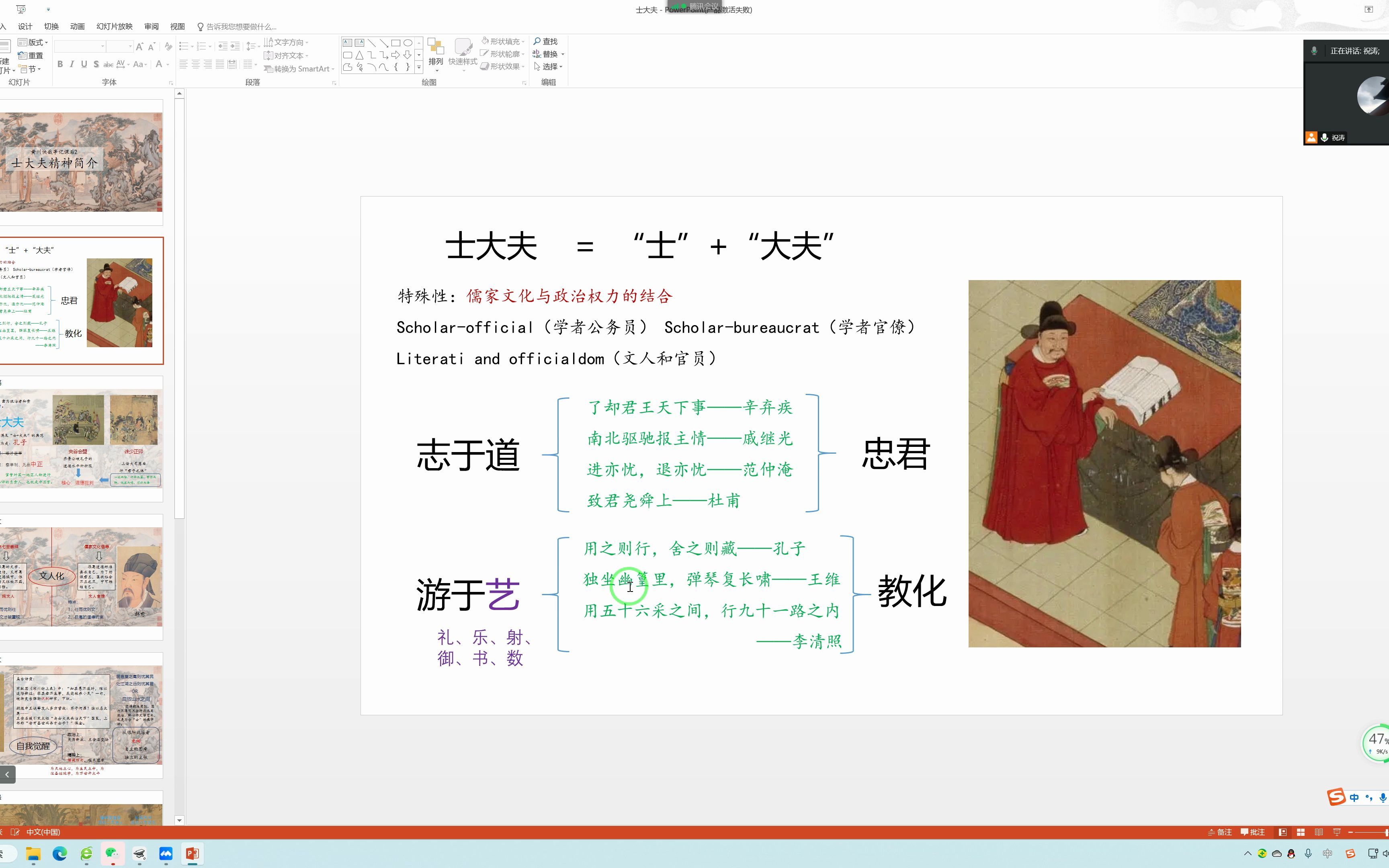The image size is (1389, 868).
Task: Select the straight line shape
Action: (x=371, y=43)
